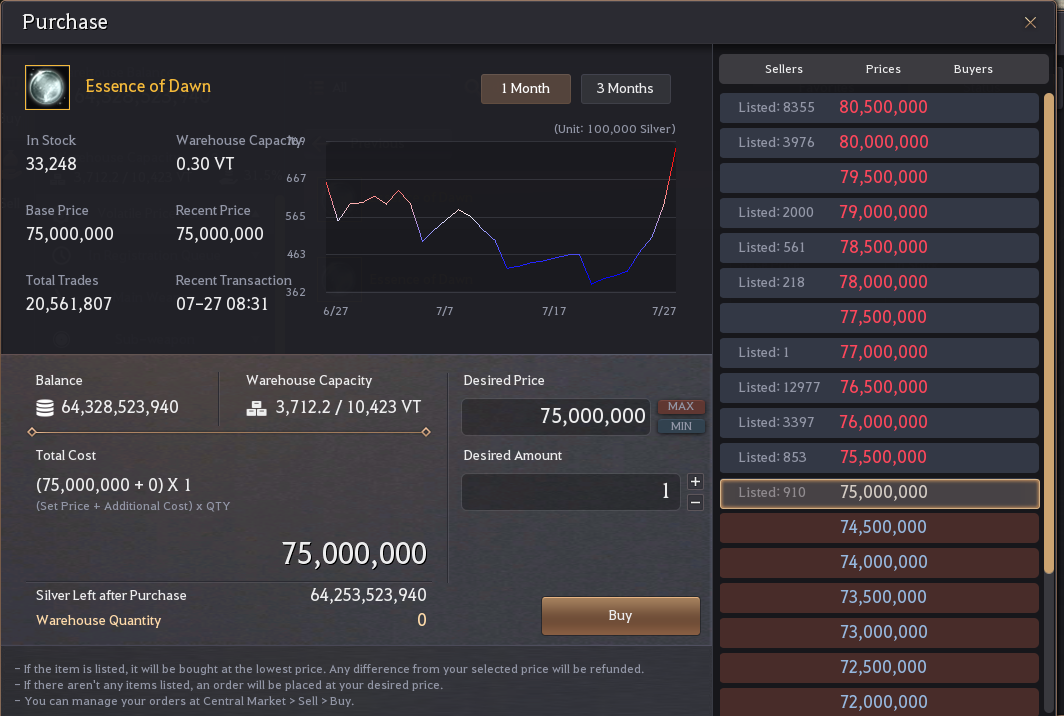This screenshot has width=1064, height=716.
Task: Click the silver coin stack Balance icon
Action: click(45, 408)
